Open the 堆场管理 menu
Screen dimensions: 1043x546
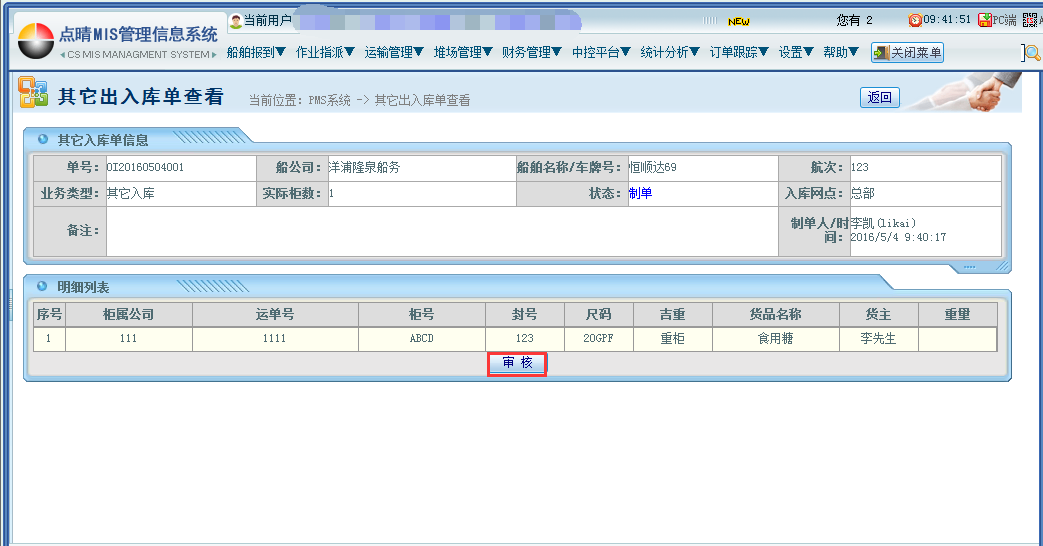coord(463,53)
